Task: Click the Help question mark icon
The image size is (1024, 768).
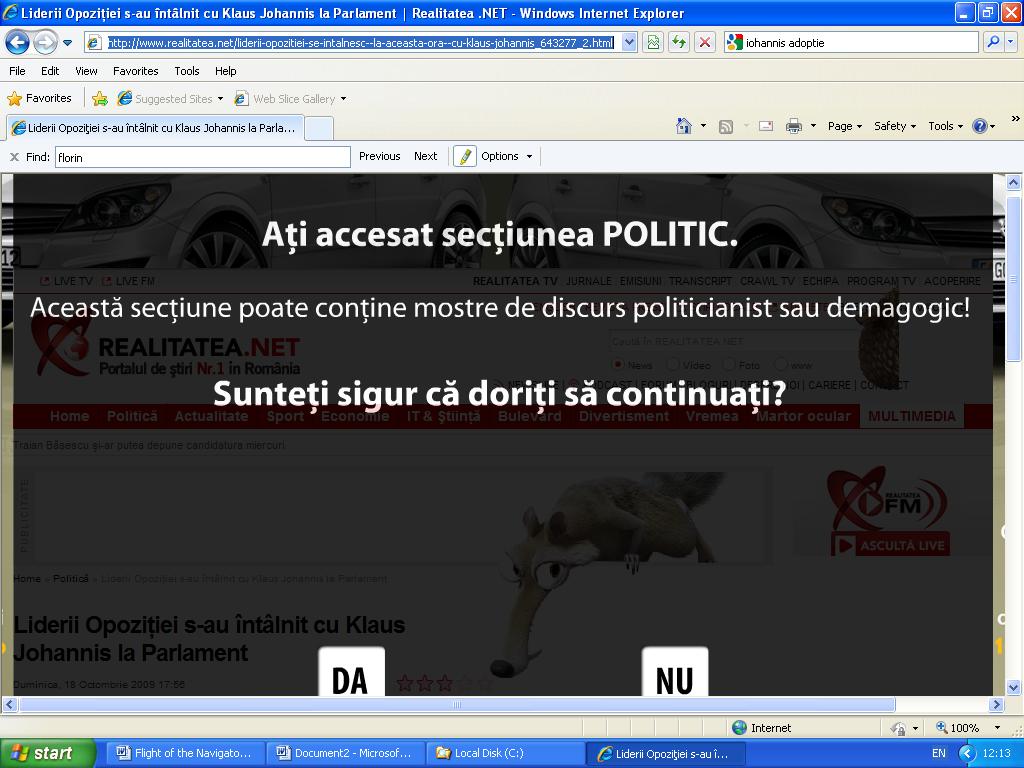Action: click(x=979, y=126)
